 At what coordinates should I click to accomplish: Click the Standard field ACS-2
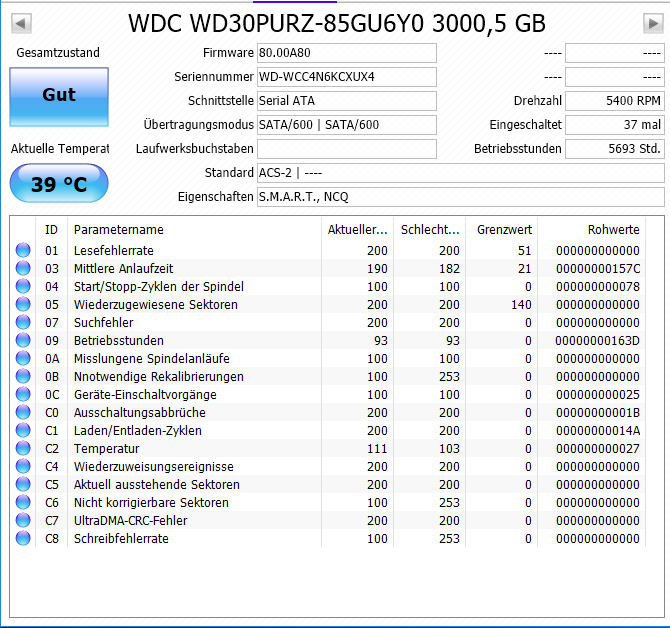[461, 173]
